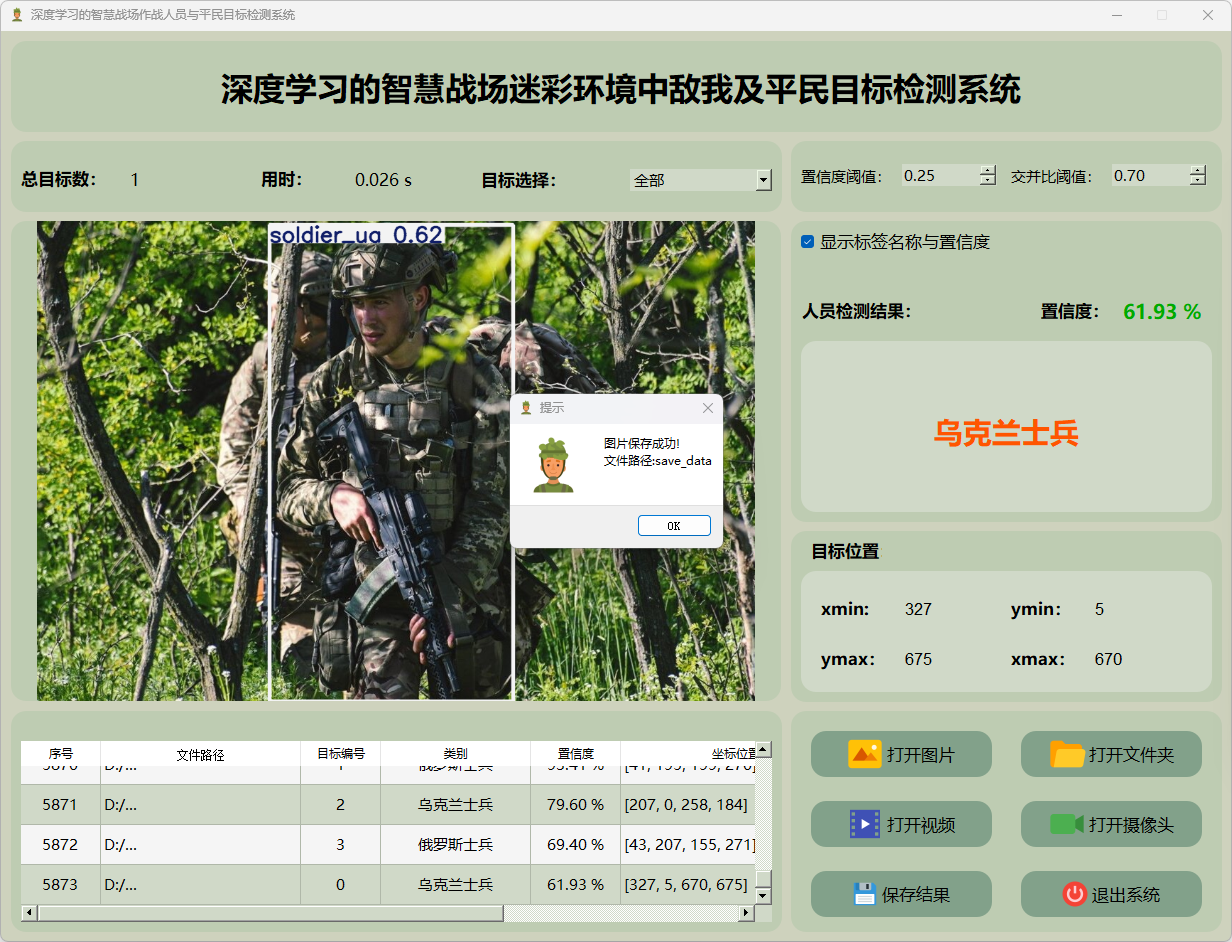The height and width of the screenshot is (942, 1232).
Task: Click the 置信度 column header in table
Action: click(x=575, y=754)
